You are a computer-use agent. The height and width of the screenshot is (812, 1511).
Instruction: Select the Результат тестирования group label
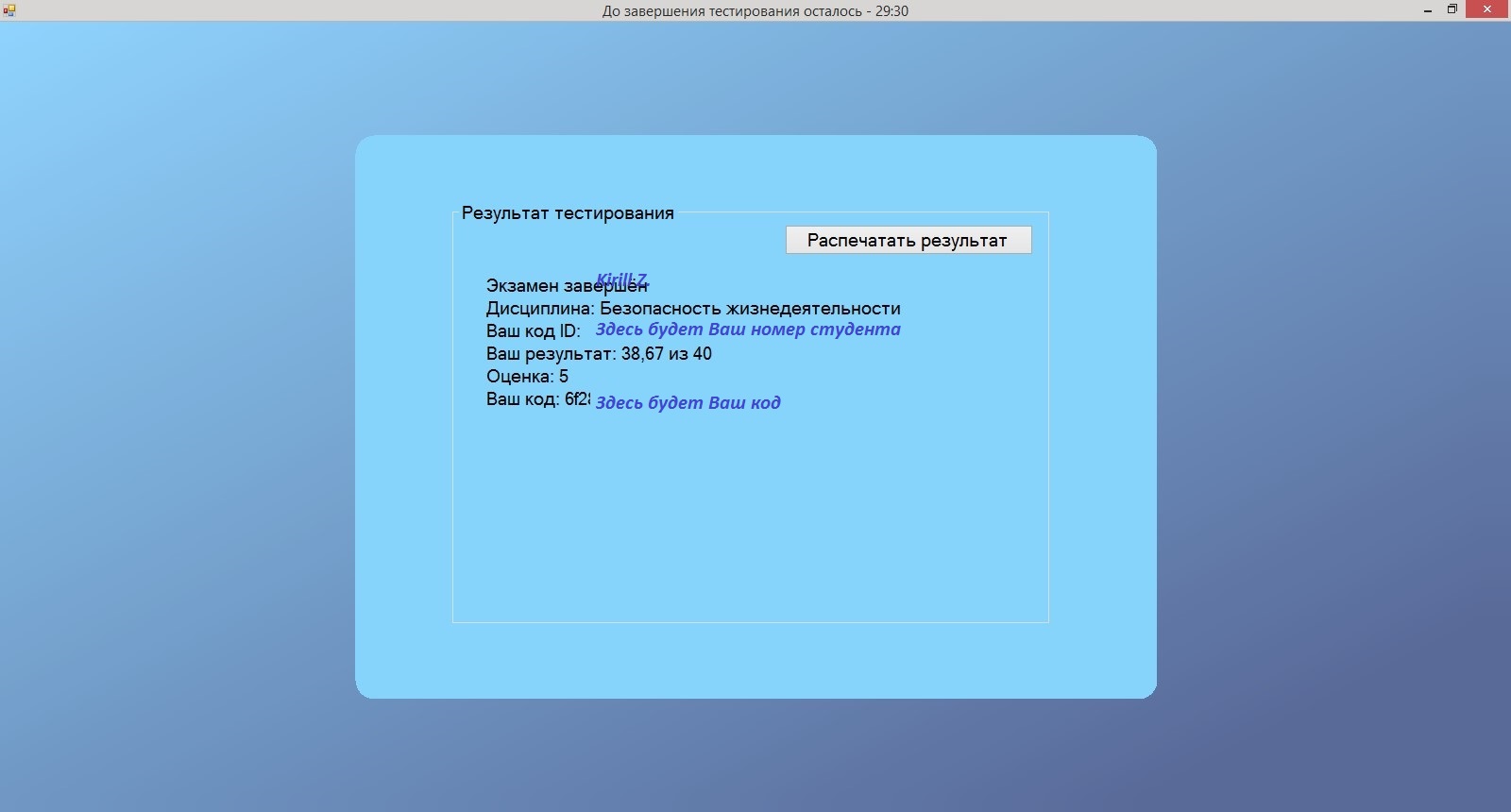[568, 213]
